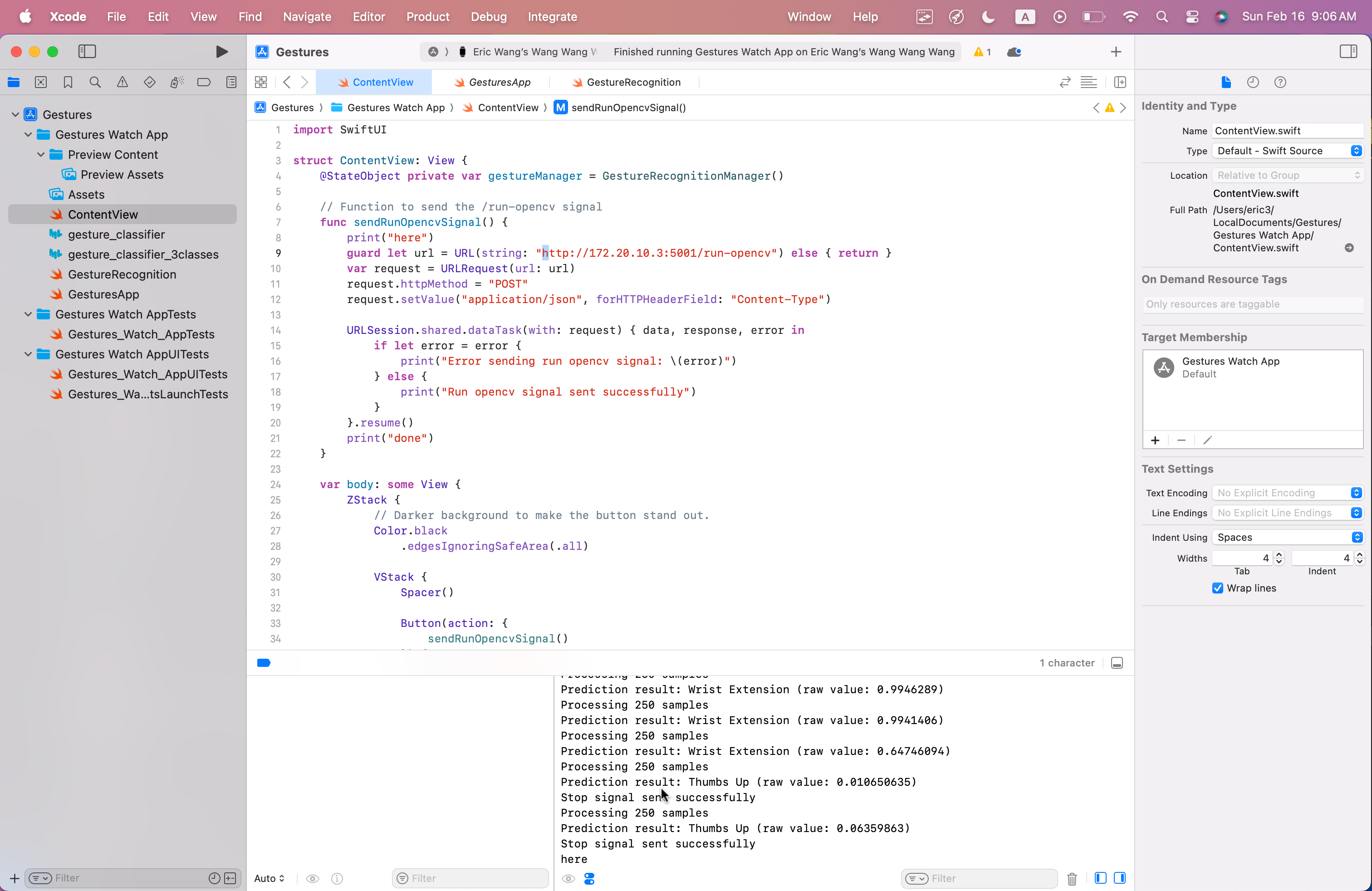Toggle the inspectors panel button
The height and width of the screenshot is (891, 1372).
[1348, 52]
